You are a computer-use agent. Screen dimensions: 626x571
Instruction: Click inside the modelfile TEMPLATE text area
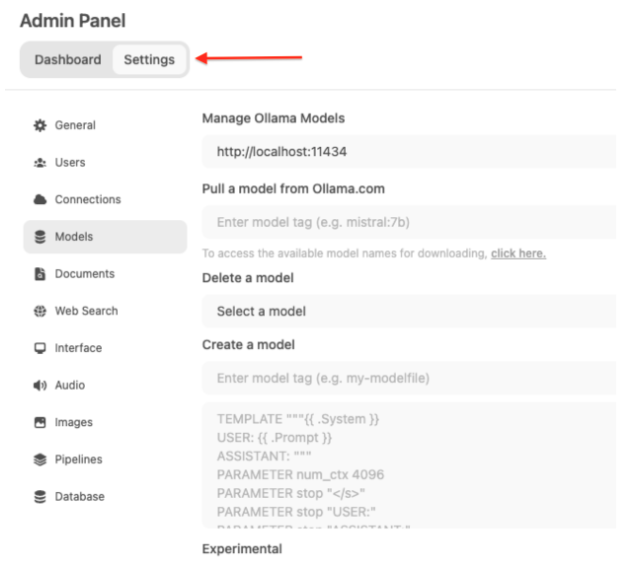pyautogui.click(x=409, y=465)
